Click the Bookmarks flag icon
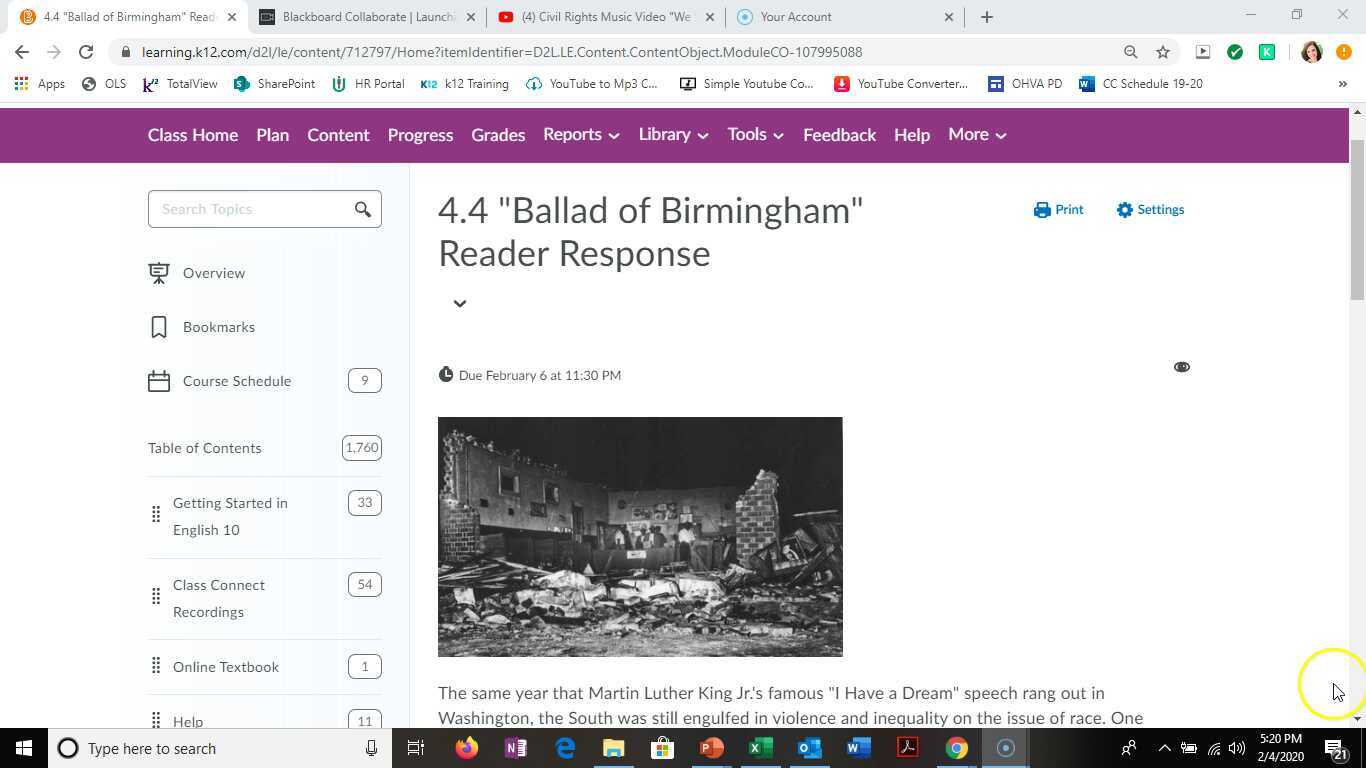The image size is (1366, 768). tap(159, 326)
